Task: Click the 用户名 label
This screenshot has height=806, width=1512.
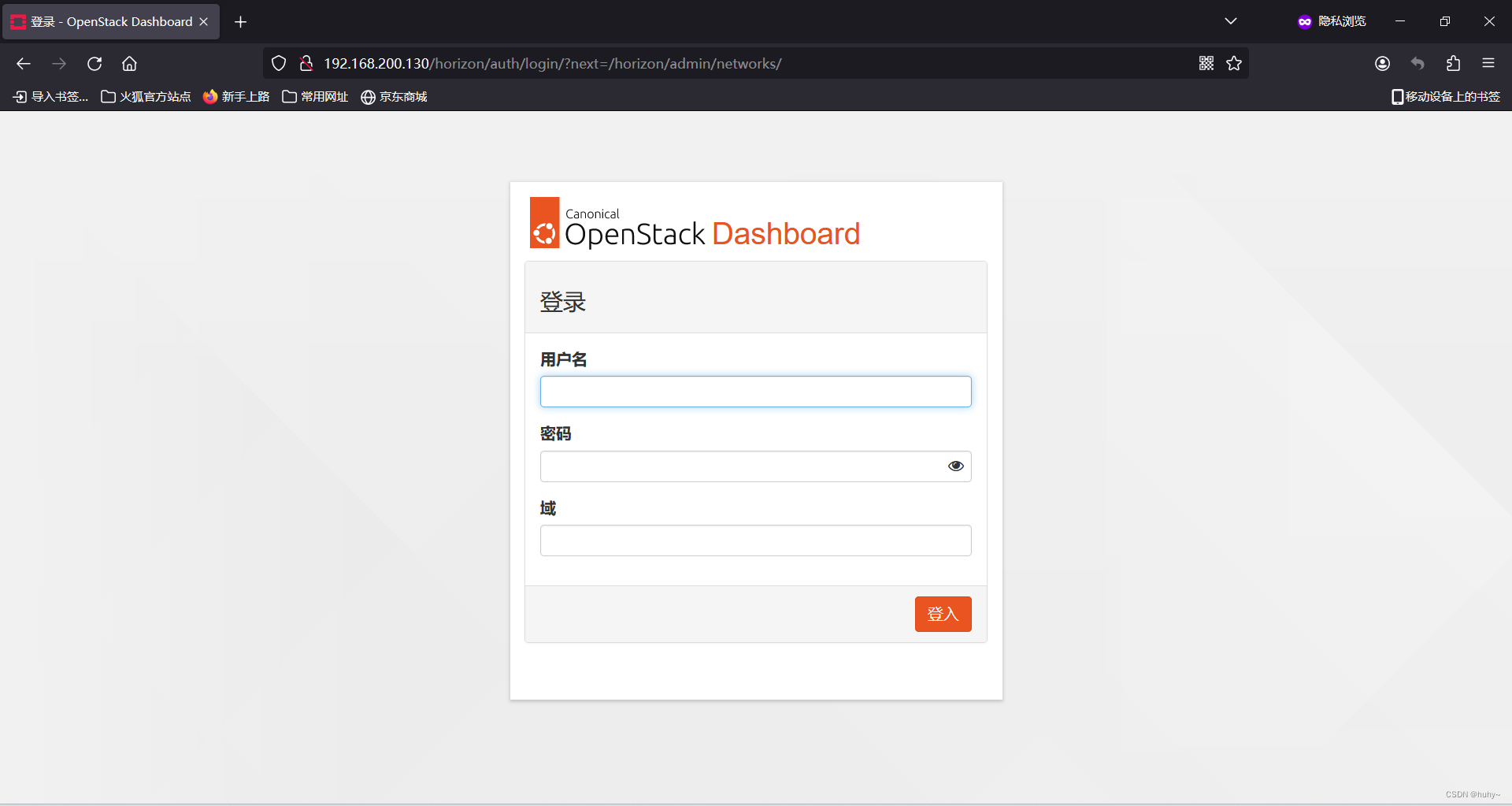Action: (564, 359)
